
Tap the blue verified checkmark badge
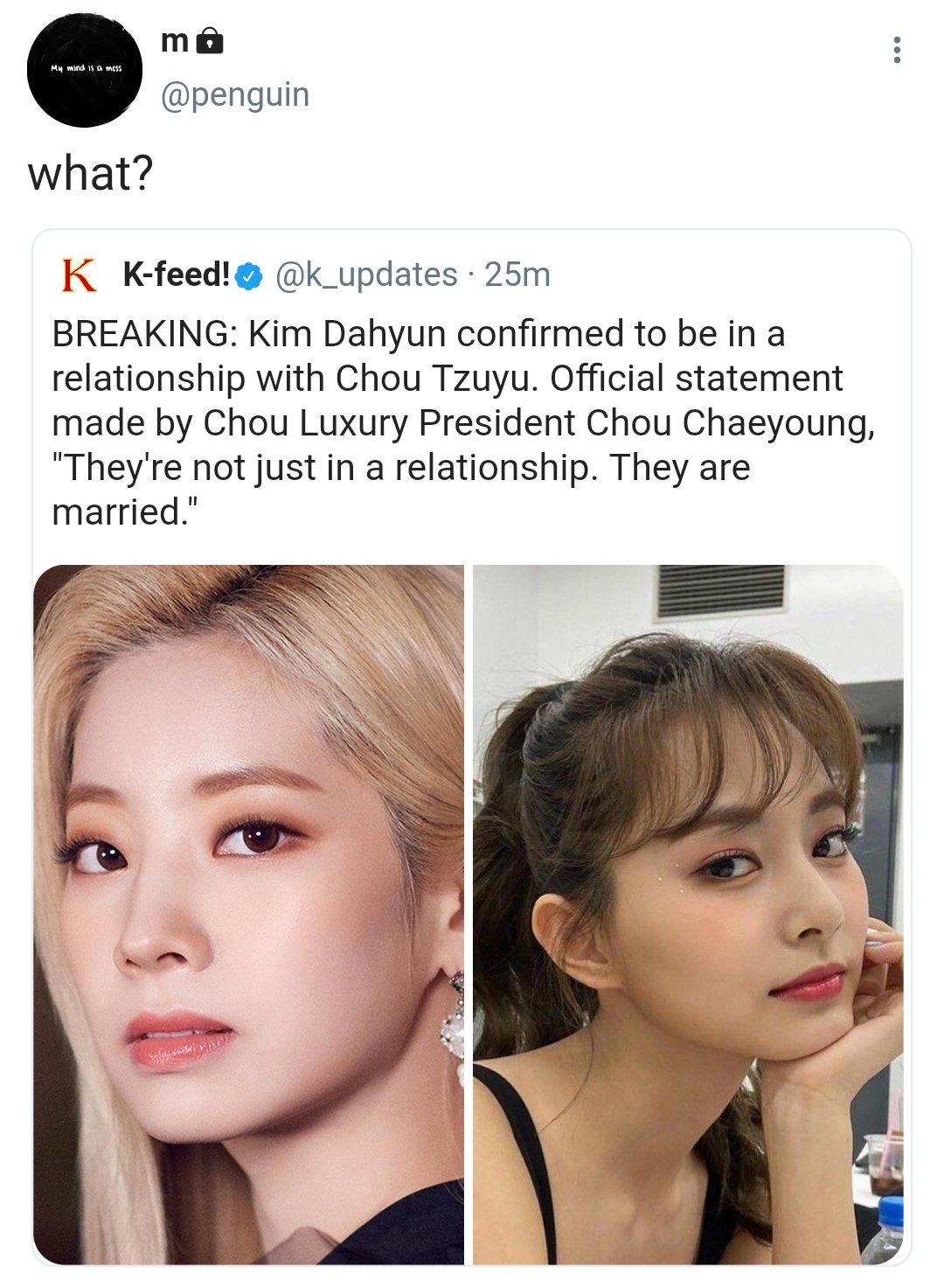click(x=249, y=275)
